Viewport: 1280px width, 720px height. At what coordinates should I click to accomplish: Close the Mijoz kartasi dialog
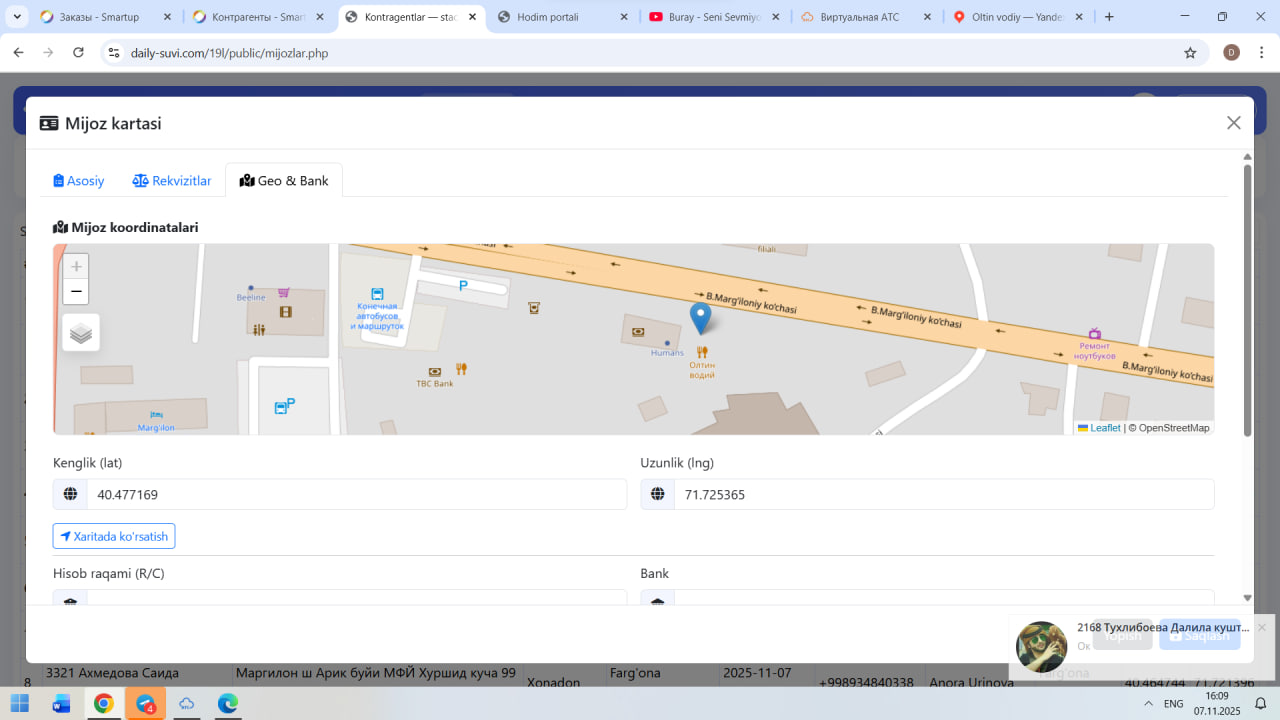pos(1233,123)
